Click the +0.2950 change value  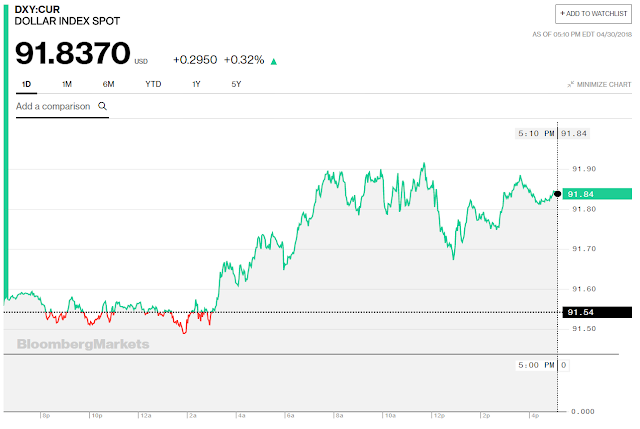click(x=195, y=60)
